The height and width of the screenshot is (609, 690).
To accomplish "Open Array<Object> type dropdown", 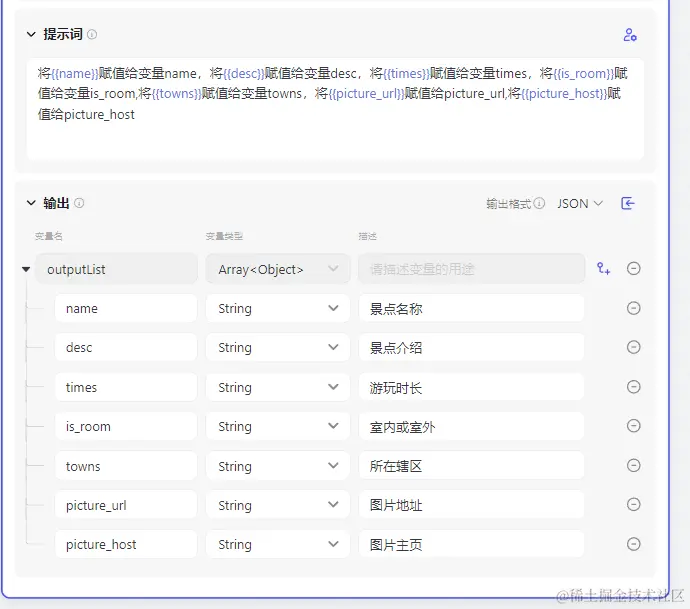I will point(278,269).
